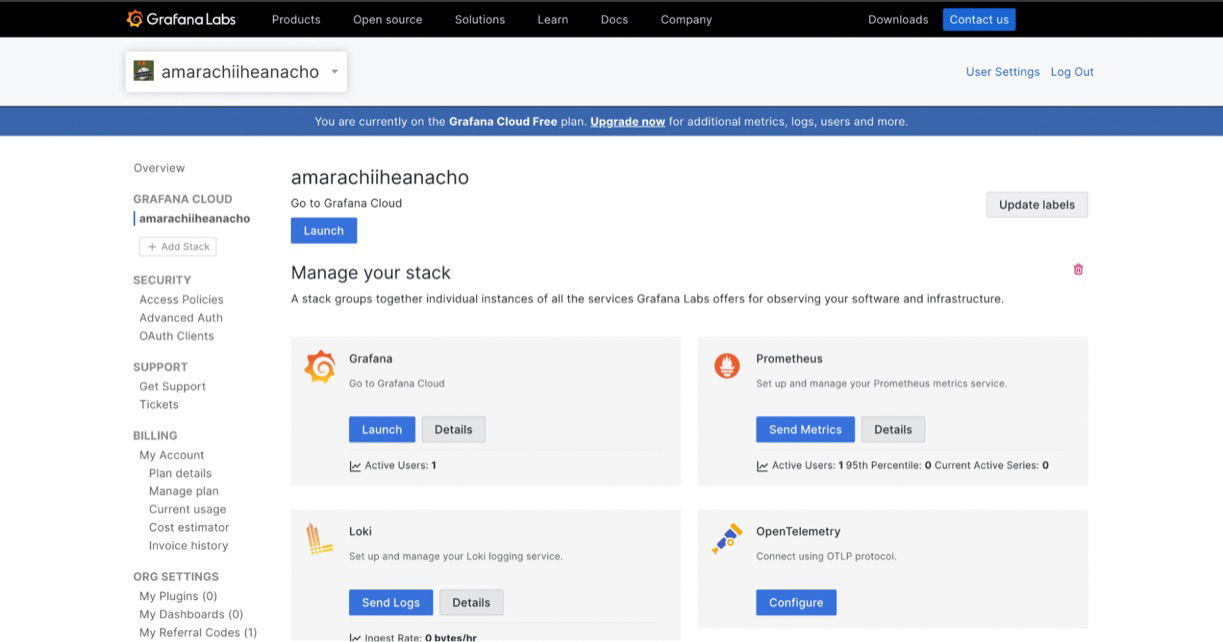Image resolution: width=1223 pixels, height=642 pixels.
Task: Open Details for Loki
Action: (x=471, y=602)
